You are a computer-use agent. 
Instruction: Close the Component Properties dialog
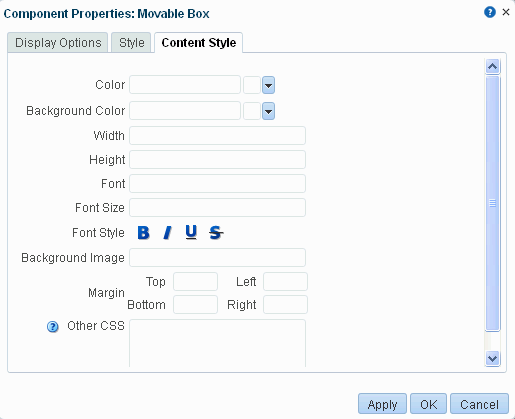pyautogui.click(x=506, y=12)
